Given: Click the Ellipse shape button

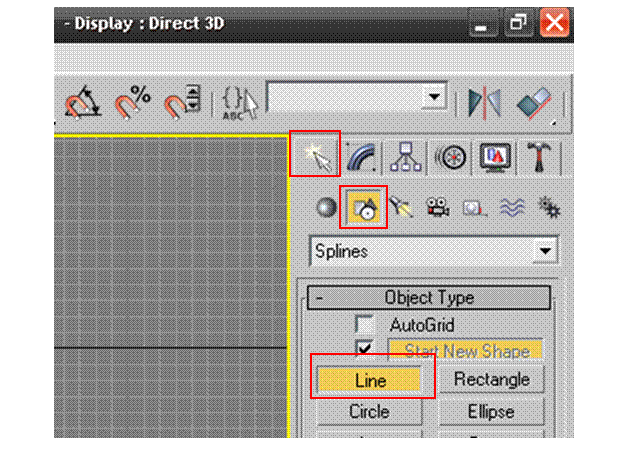Looking at the screenshot, I should [x=491, y=411].
